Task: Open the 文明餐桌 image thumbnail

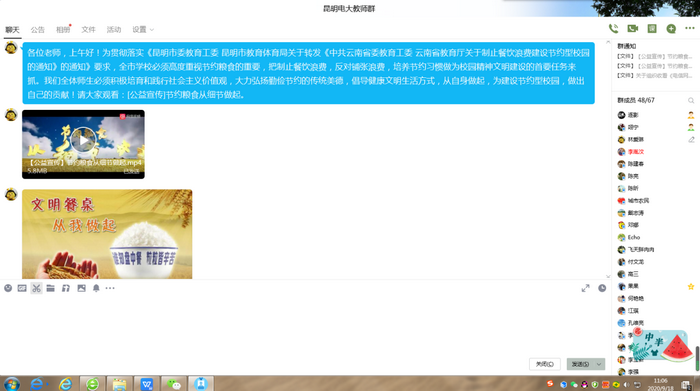Action: [x=107, y=234]
